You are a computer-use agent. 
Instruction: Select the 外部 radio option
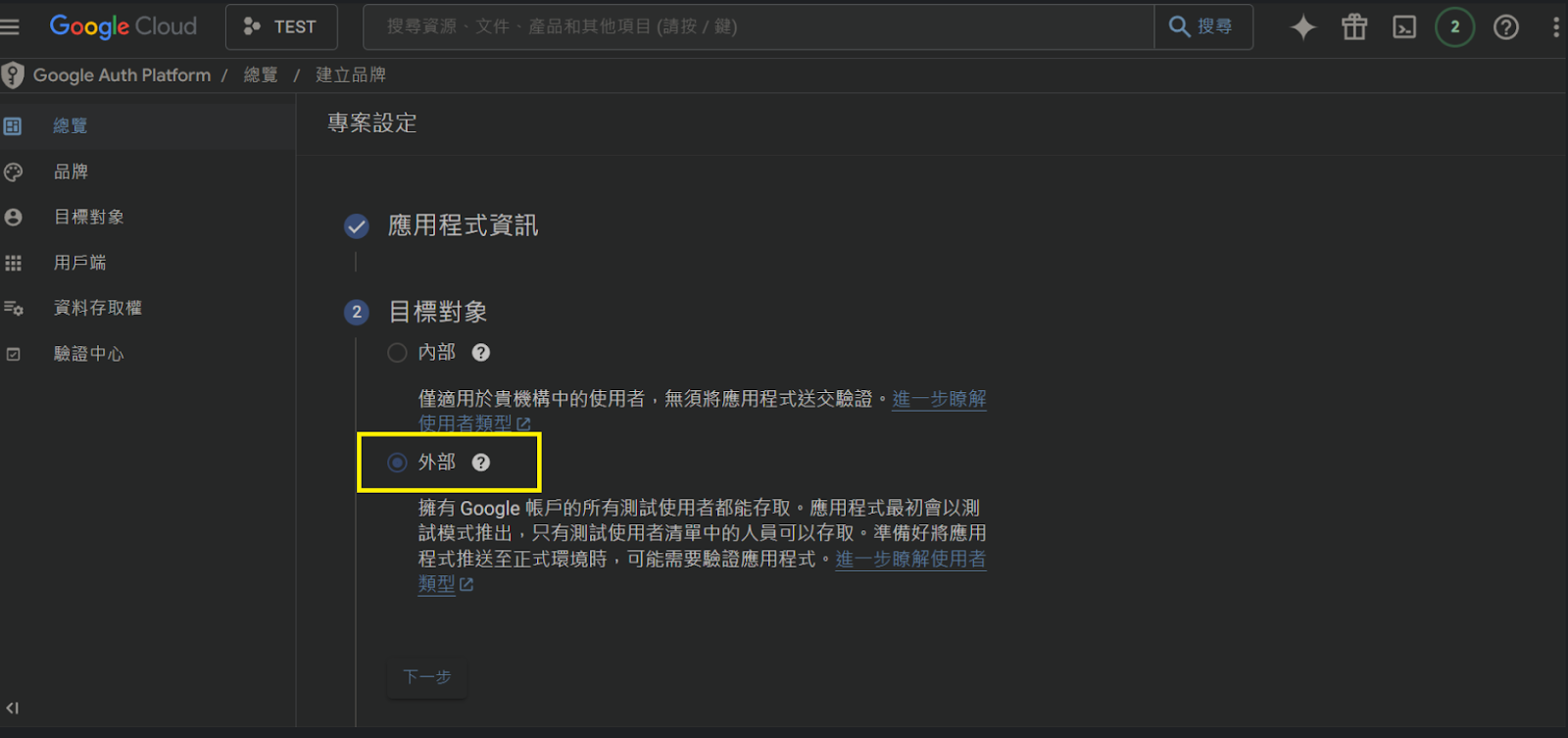tap(397, 463)
